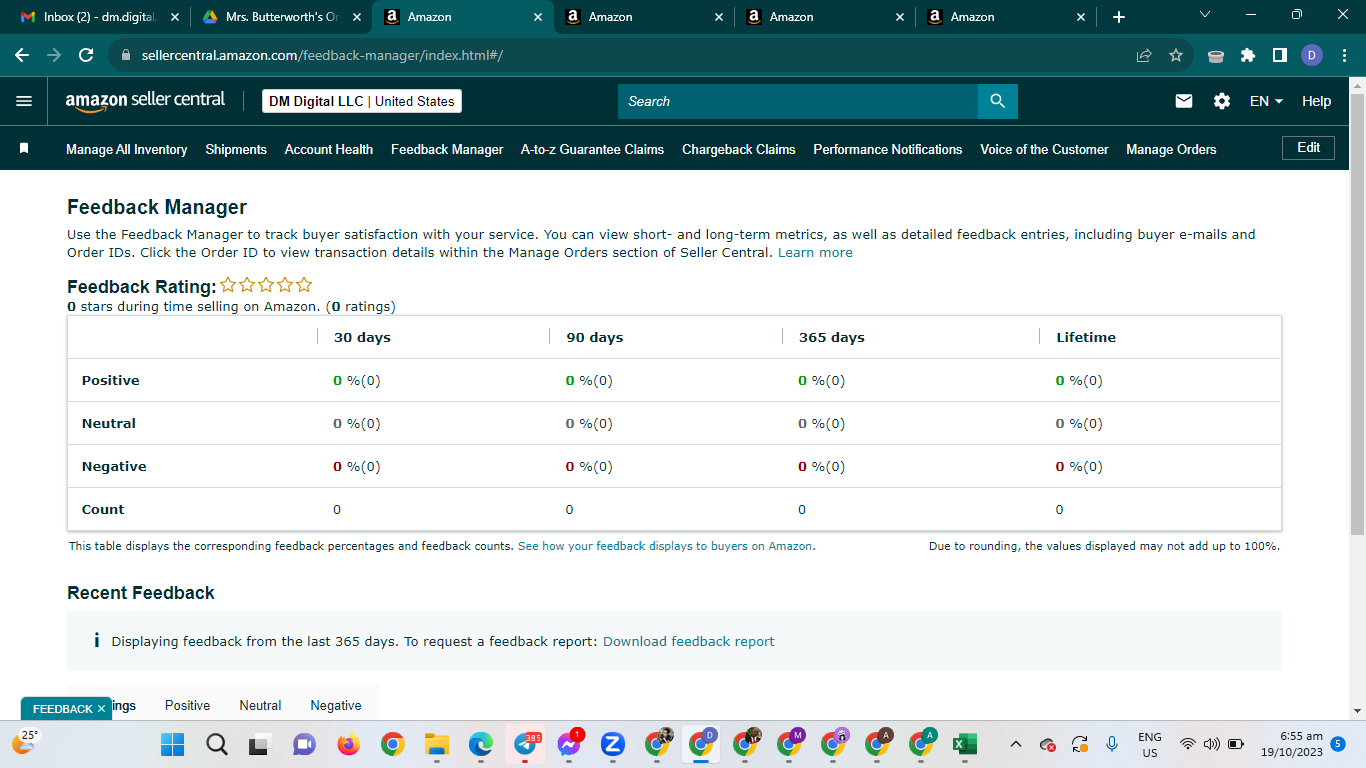Image resolution: width=1366 pixels, height=768 pixels.
Task: Open Excel from taskbar
Action: 964,744
